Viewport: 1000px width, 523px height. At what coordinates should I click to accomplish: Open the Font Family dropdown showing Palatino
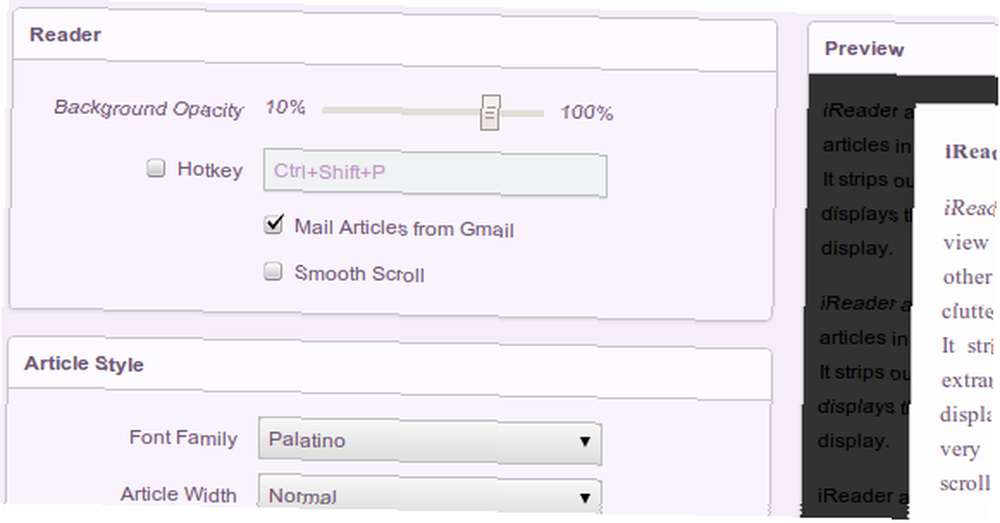point(430,441)
